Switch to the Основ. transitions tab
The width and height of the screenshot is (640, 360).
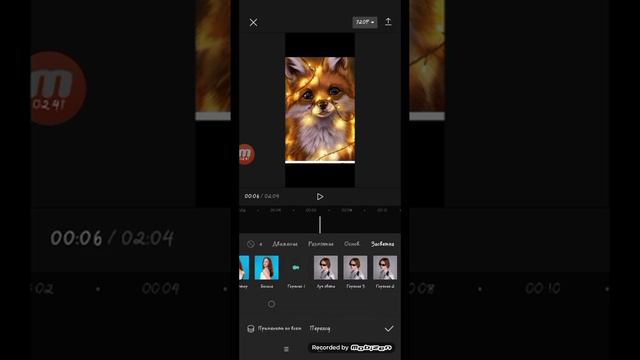coord(352,244)
